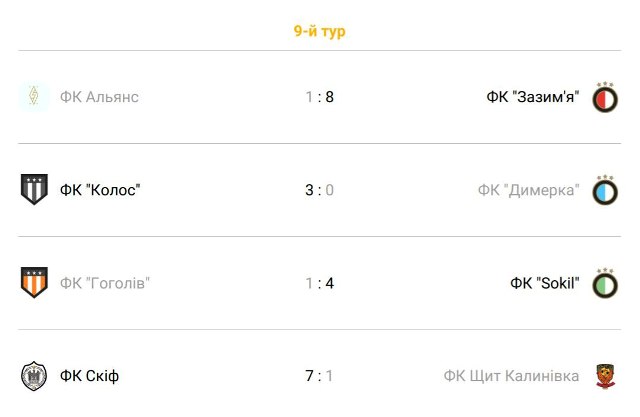
Task: Open the ФК Альянс team name link
Action: [99, 97]
